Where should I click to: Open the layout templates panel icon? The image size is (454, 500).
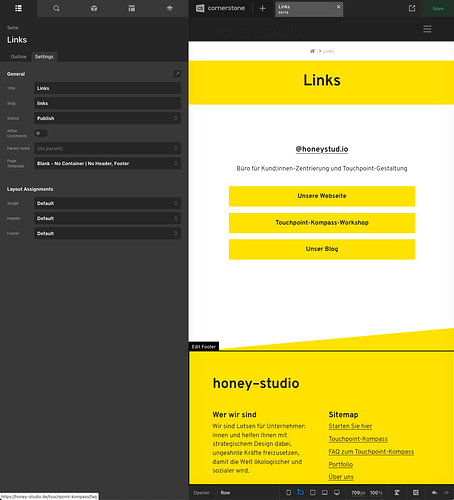[x=132, y=8]
